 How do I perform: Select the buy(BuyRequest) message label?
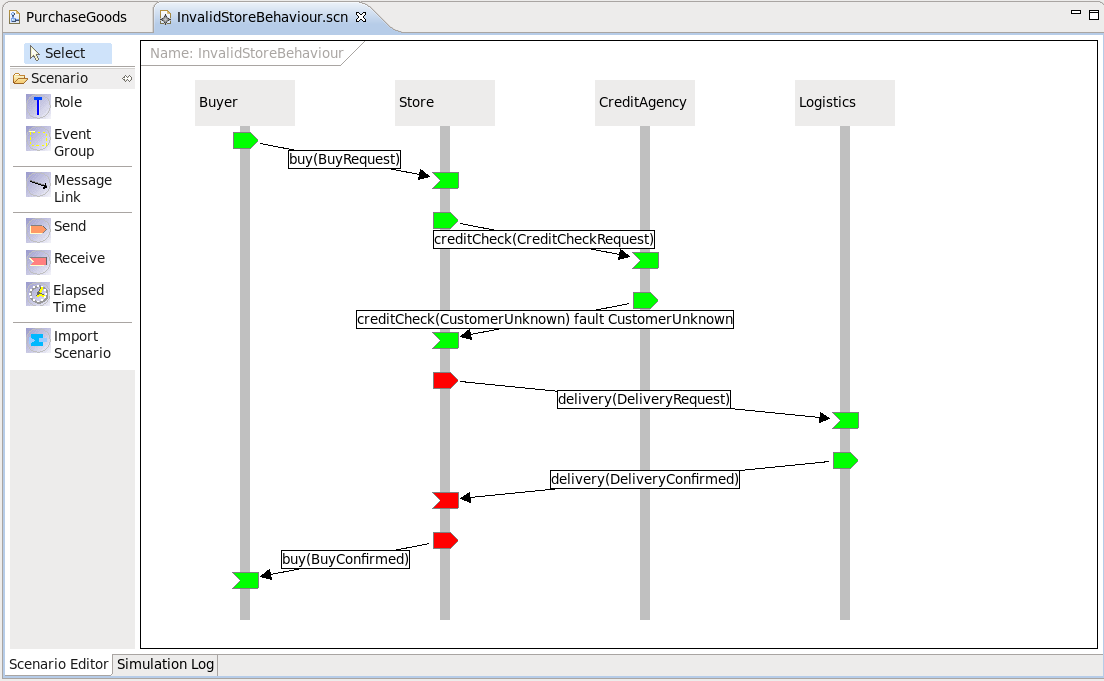[x=344, y=159]
